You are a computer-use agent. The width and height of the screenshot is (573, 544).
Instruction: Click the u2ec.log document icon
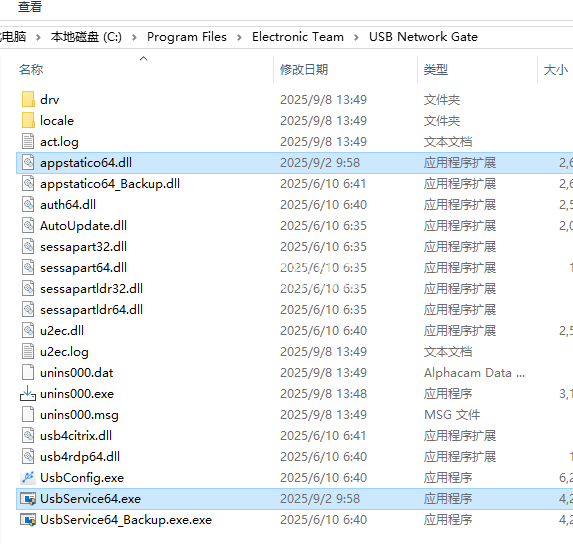28,351
